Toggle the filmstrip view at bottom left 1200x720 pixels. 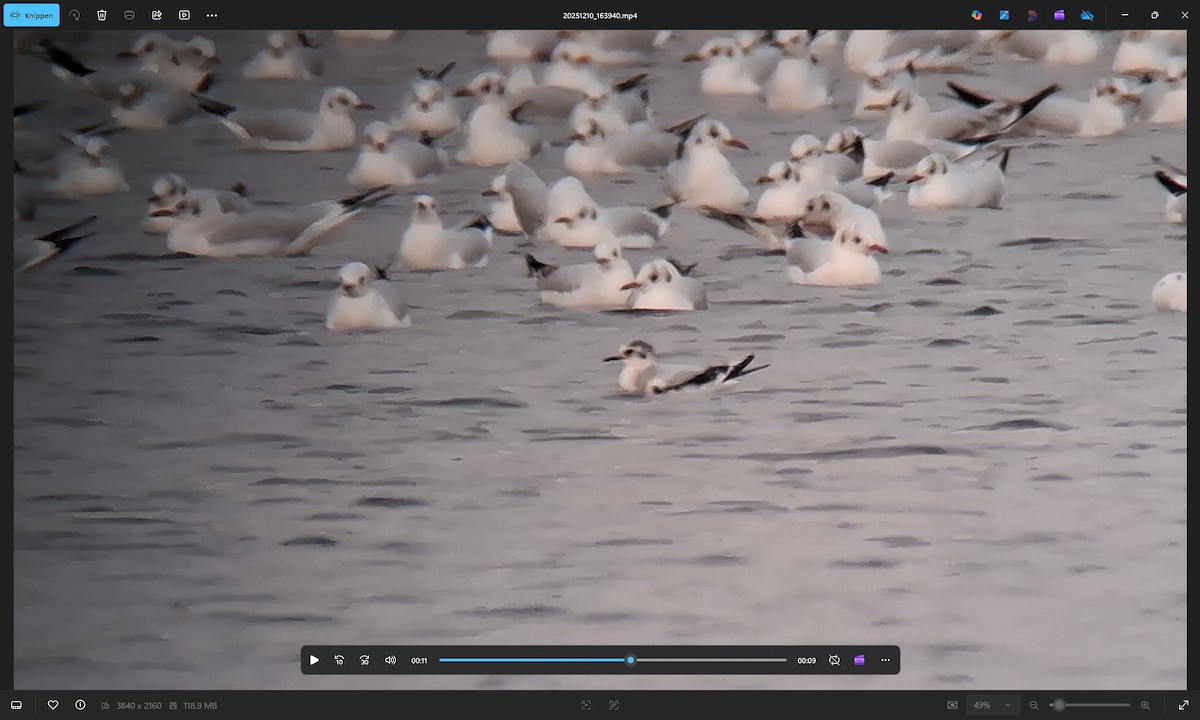[16, 705]
